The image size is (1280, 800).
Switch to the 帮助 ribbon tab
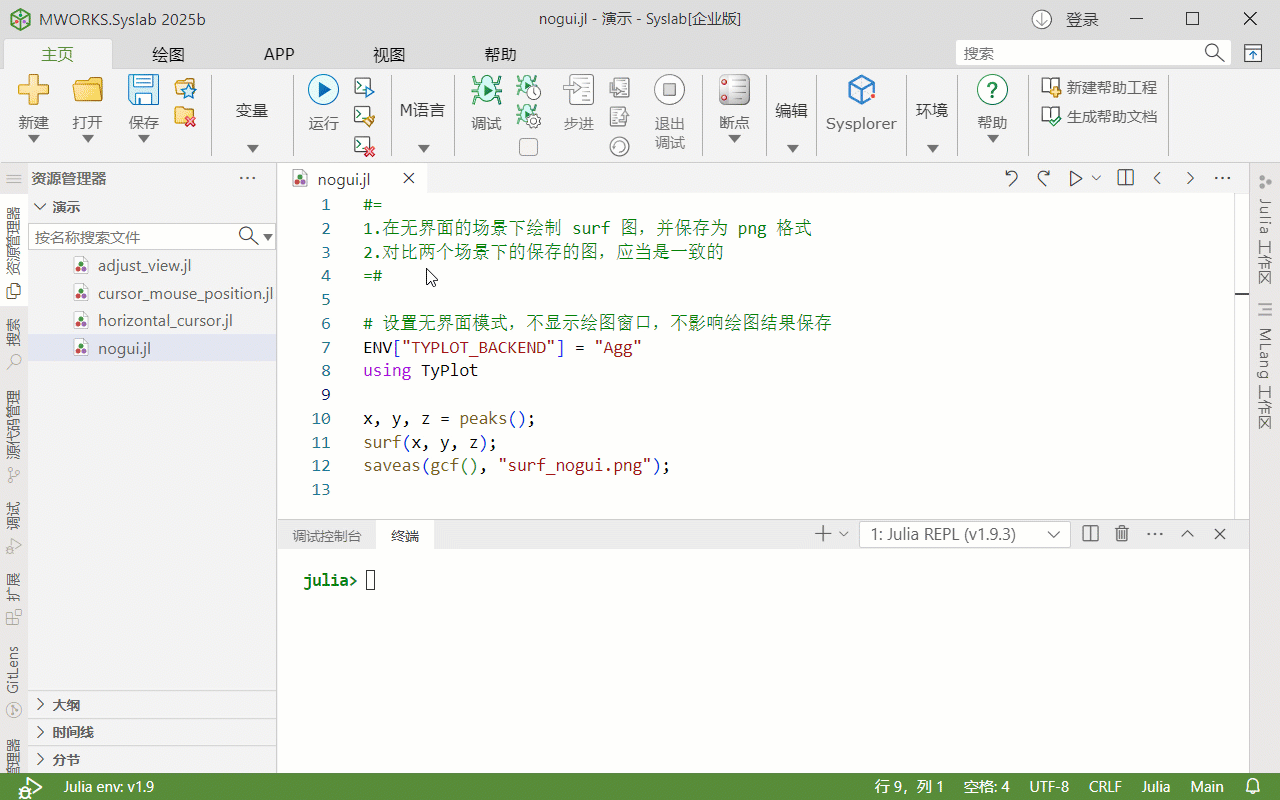(x=500, y=55)
